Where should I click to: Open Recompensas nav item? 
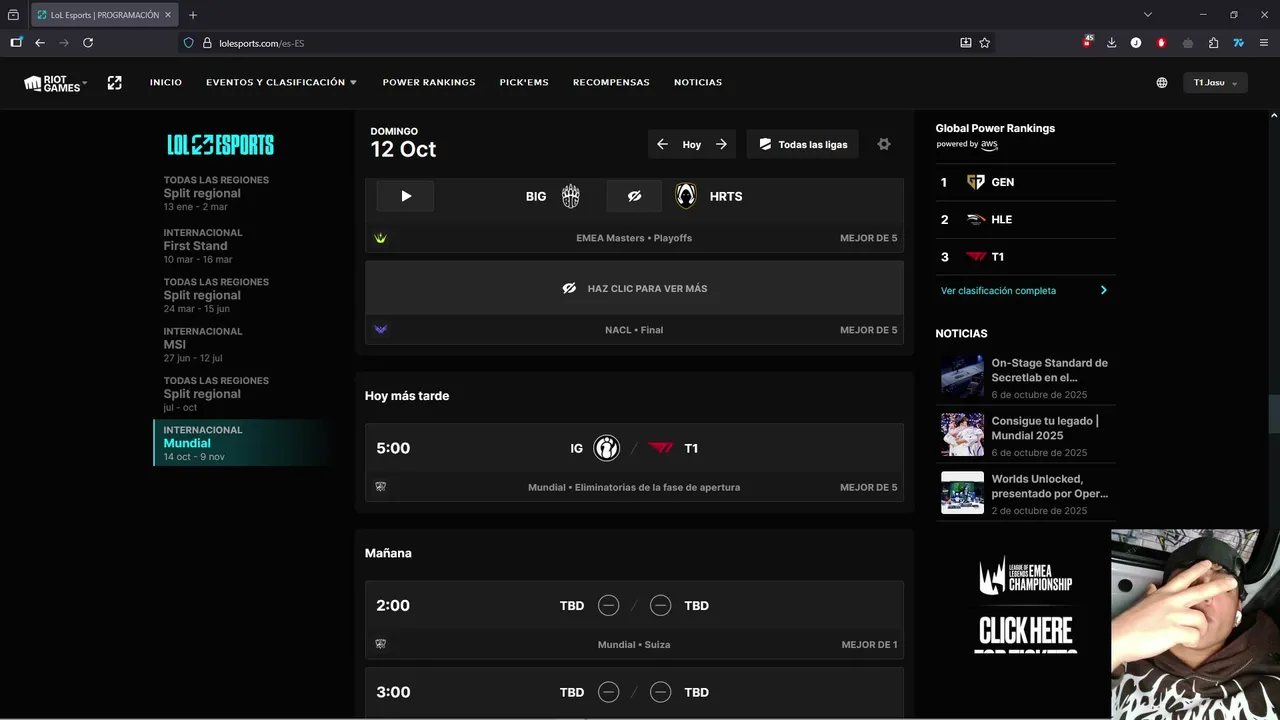[611, 82]
